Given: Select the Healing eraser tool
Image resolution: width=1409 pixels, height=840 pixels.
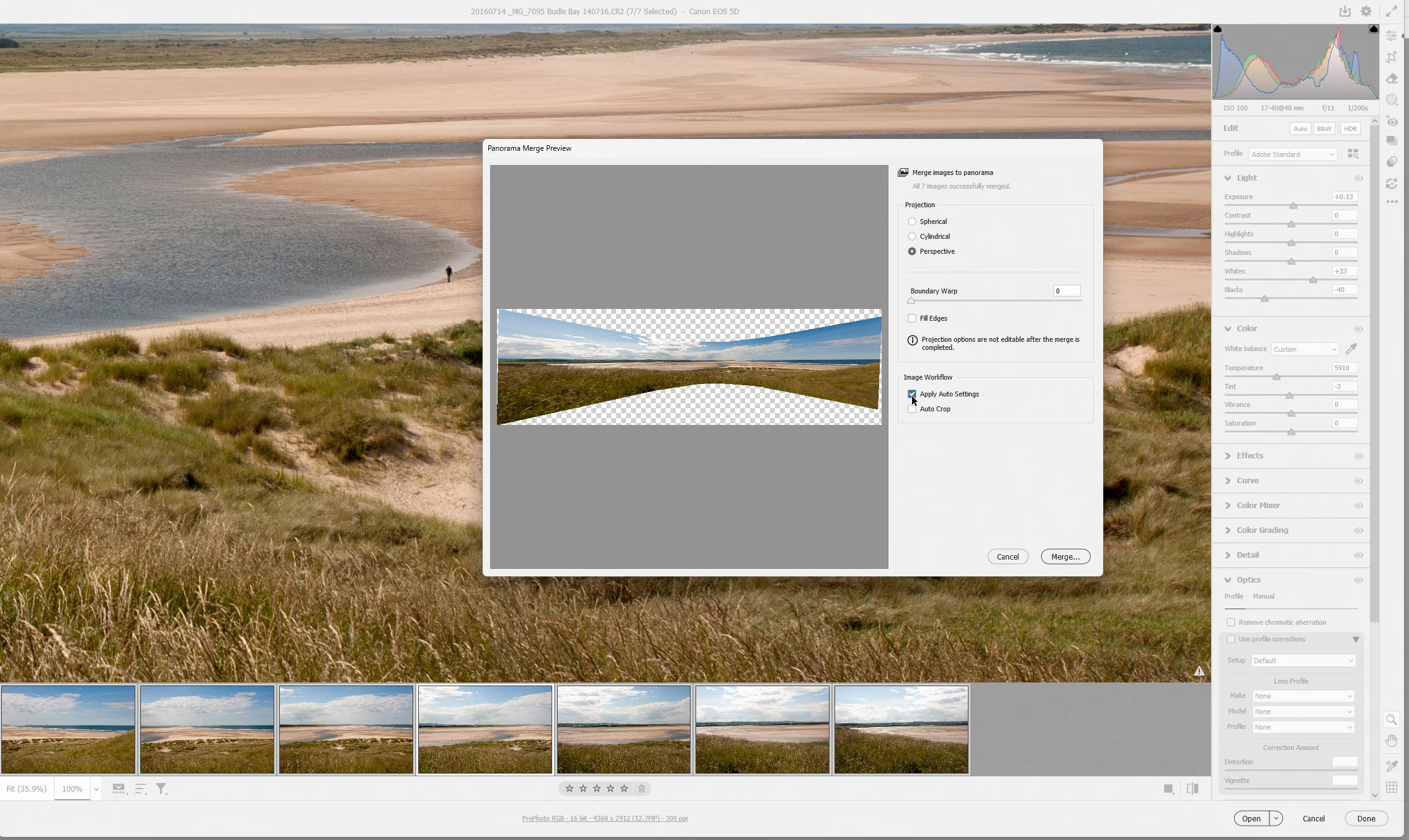Looking at the screenshot, I should coord(1392,79).
